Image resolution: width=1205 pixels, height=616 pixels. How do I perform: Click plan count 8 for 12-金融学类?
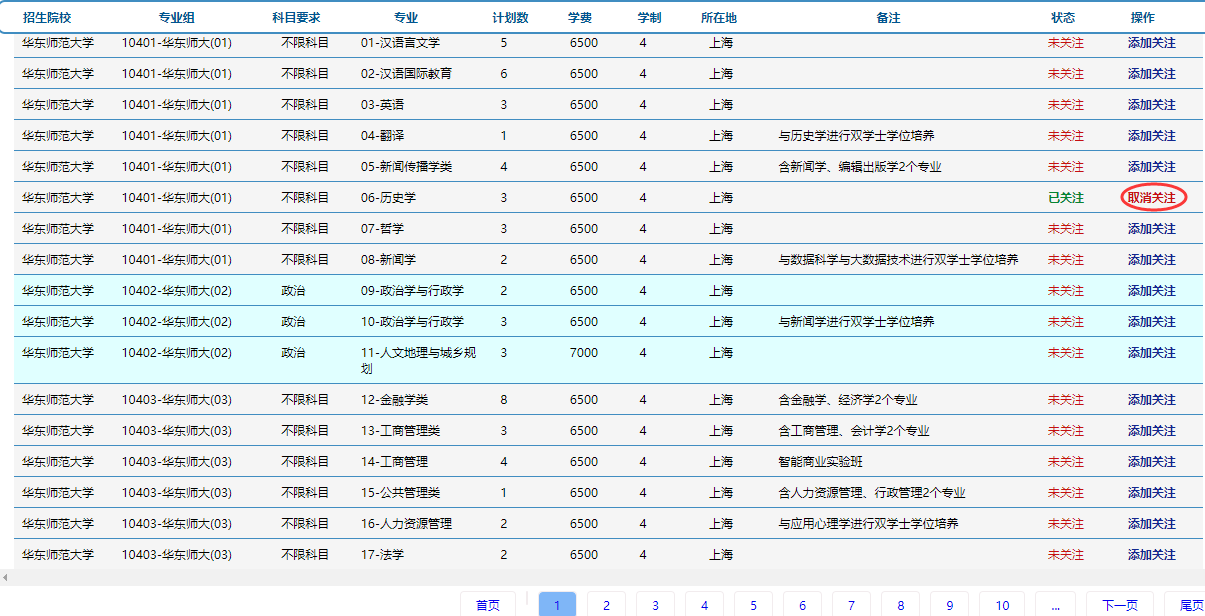(x=504, y=400)
